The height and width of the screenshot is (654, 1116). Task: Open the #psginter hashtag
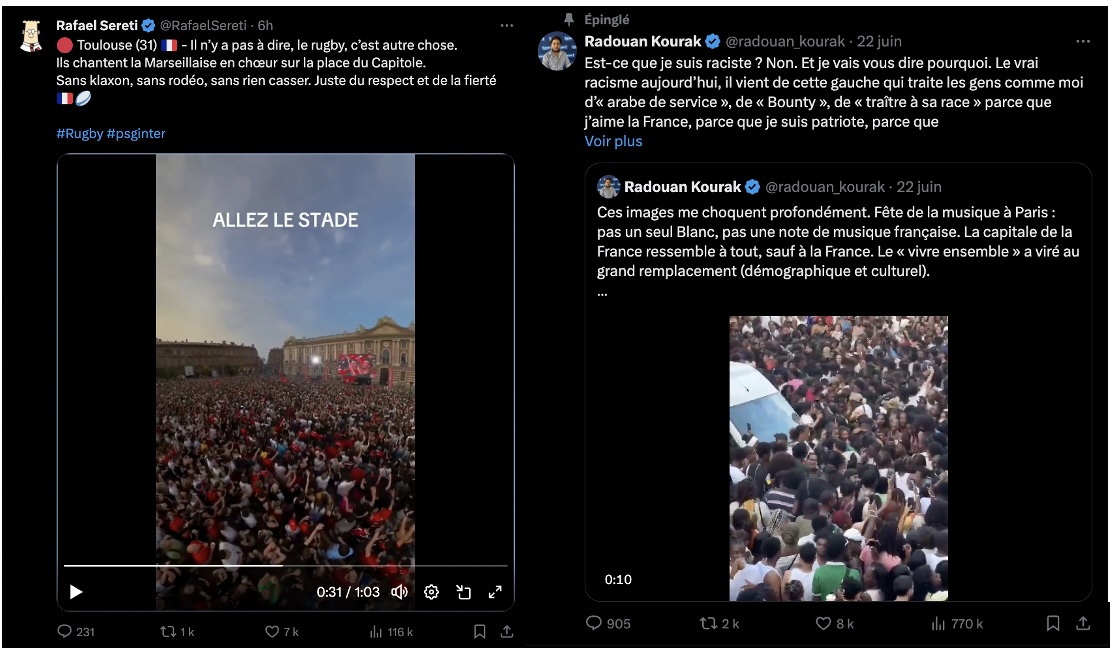[136, 133]
